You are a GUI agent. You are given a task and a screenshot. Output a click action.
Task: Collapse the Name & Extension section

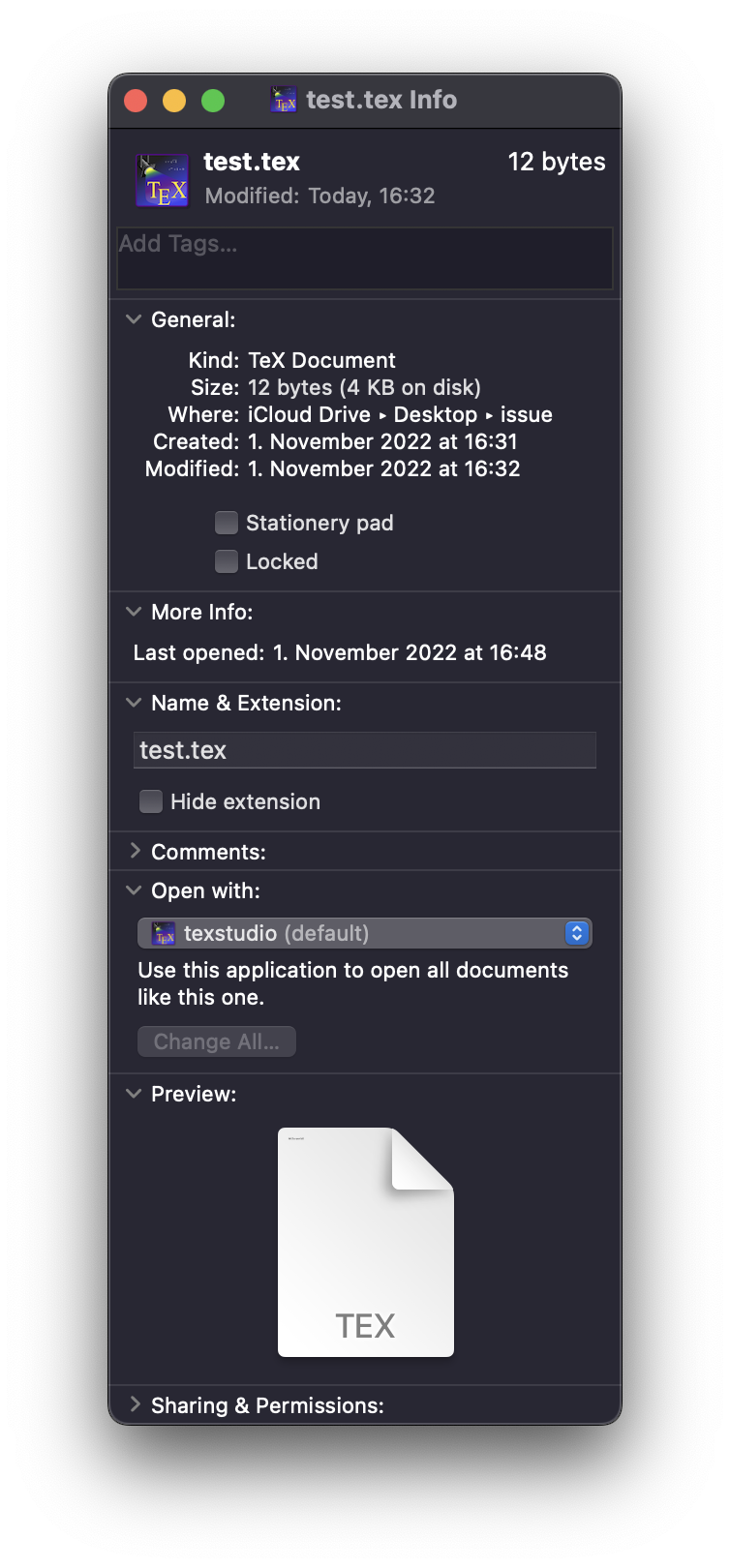(134, 703)
